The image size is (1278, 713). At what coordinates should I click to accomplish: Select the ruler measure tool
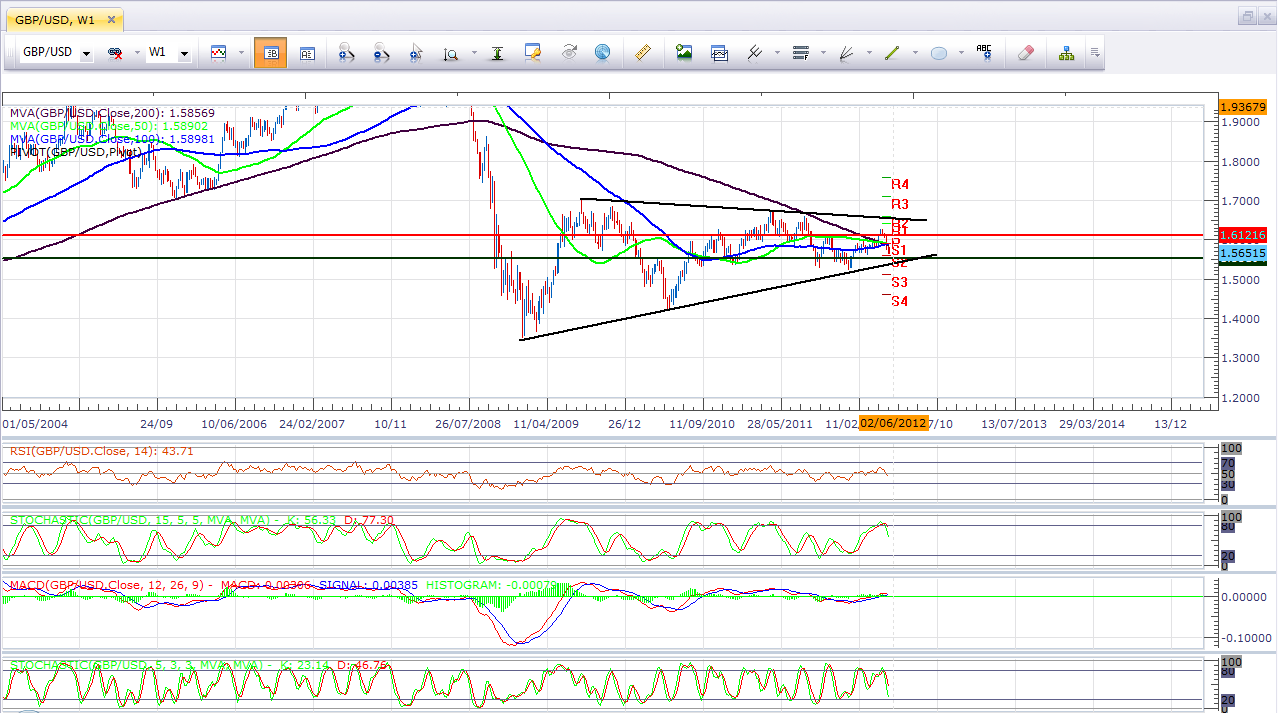pos(643,53)
